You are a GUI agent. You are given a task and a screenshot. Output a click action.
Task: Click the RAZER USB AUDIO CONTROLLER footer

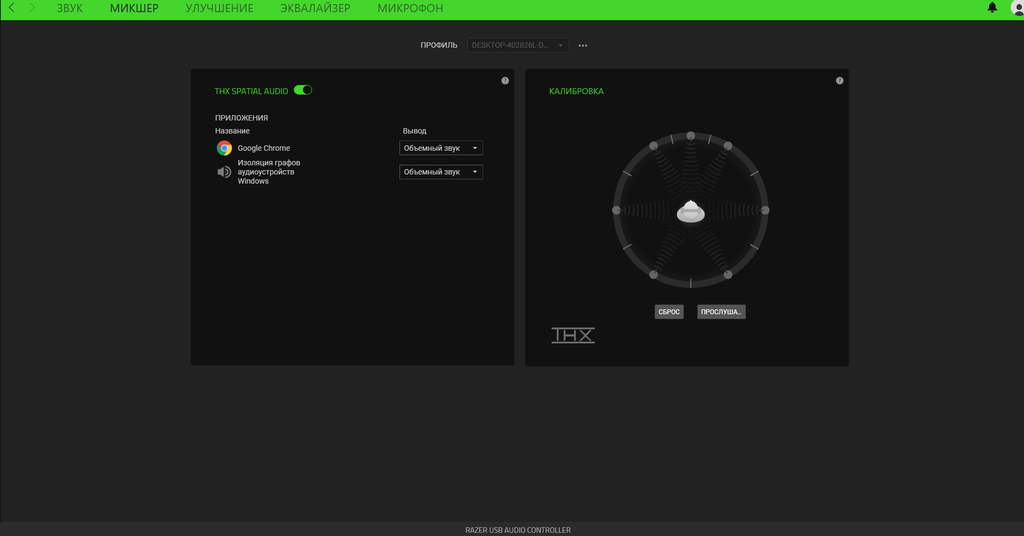pyautogui.click(x=518, y=530)
